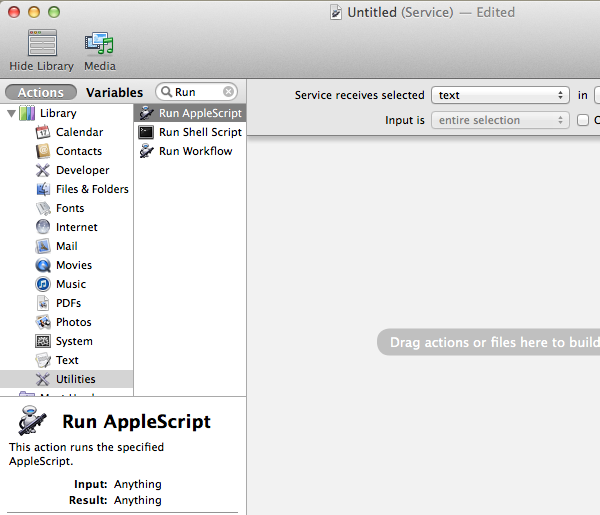This screenshot has height=515, width=600.
Task: Switch to the Variables tab
Action: [x=114, y=93]
